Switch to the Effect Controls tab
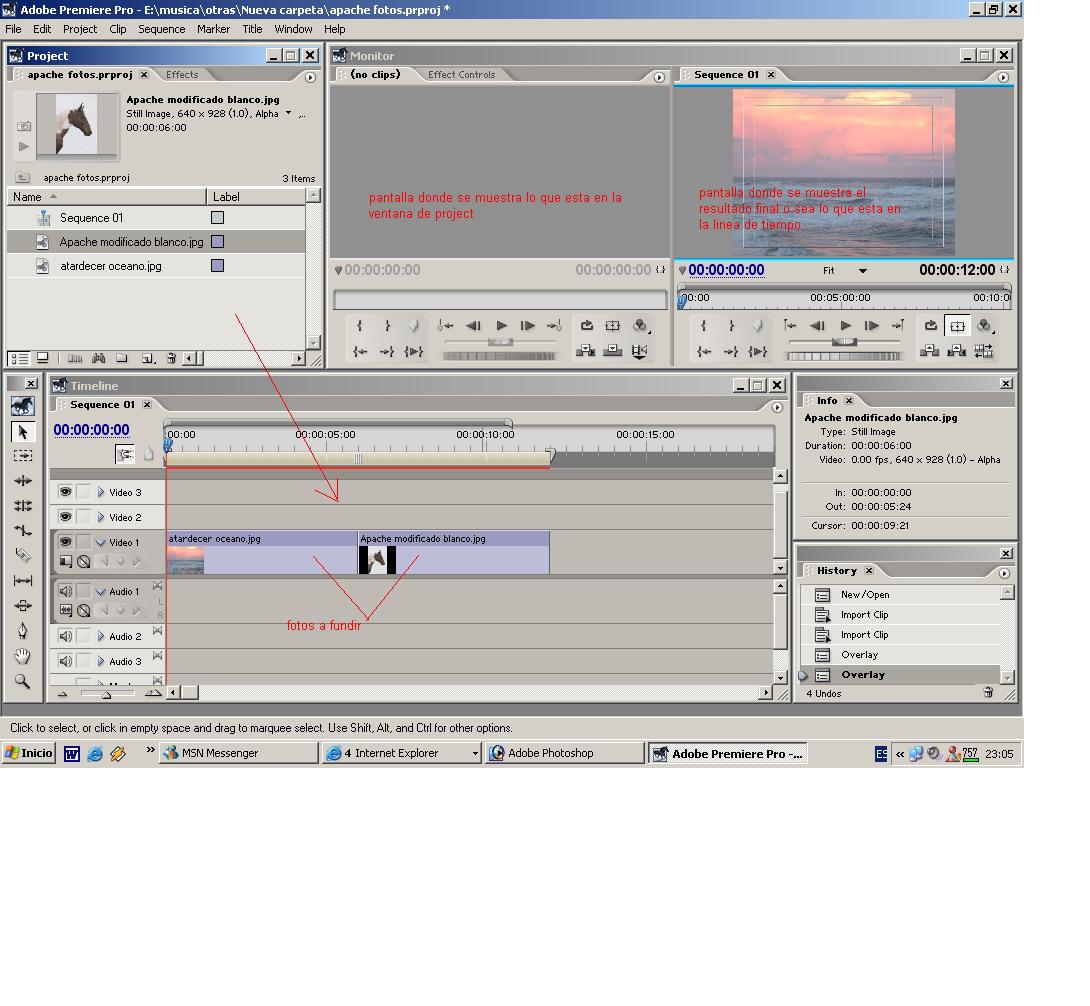 point(462,74)
